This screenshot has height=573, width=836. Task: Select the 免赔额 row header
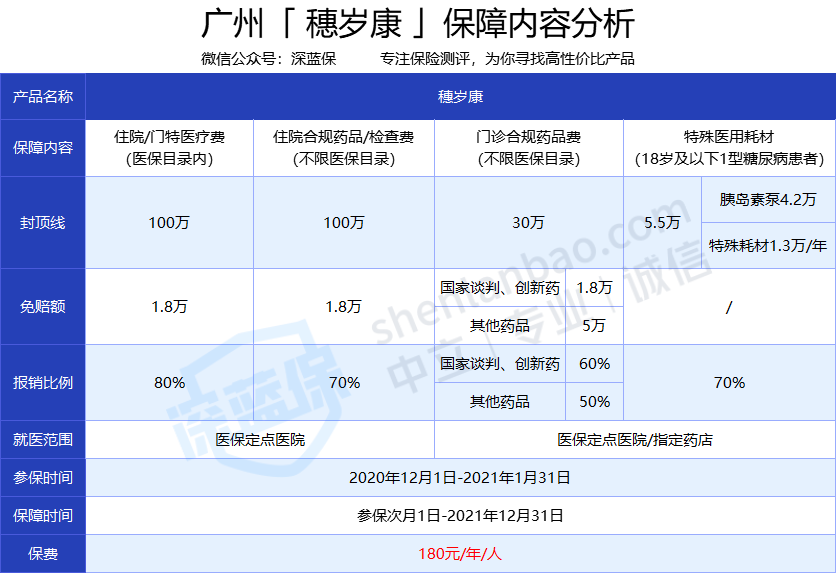pyautogui.click(x=43, y=306)
